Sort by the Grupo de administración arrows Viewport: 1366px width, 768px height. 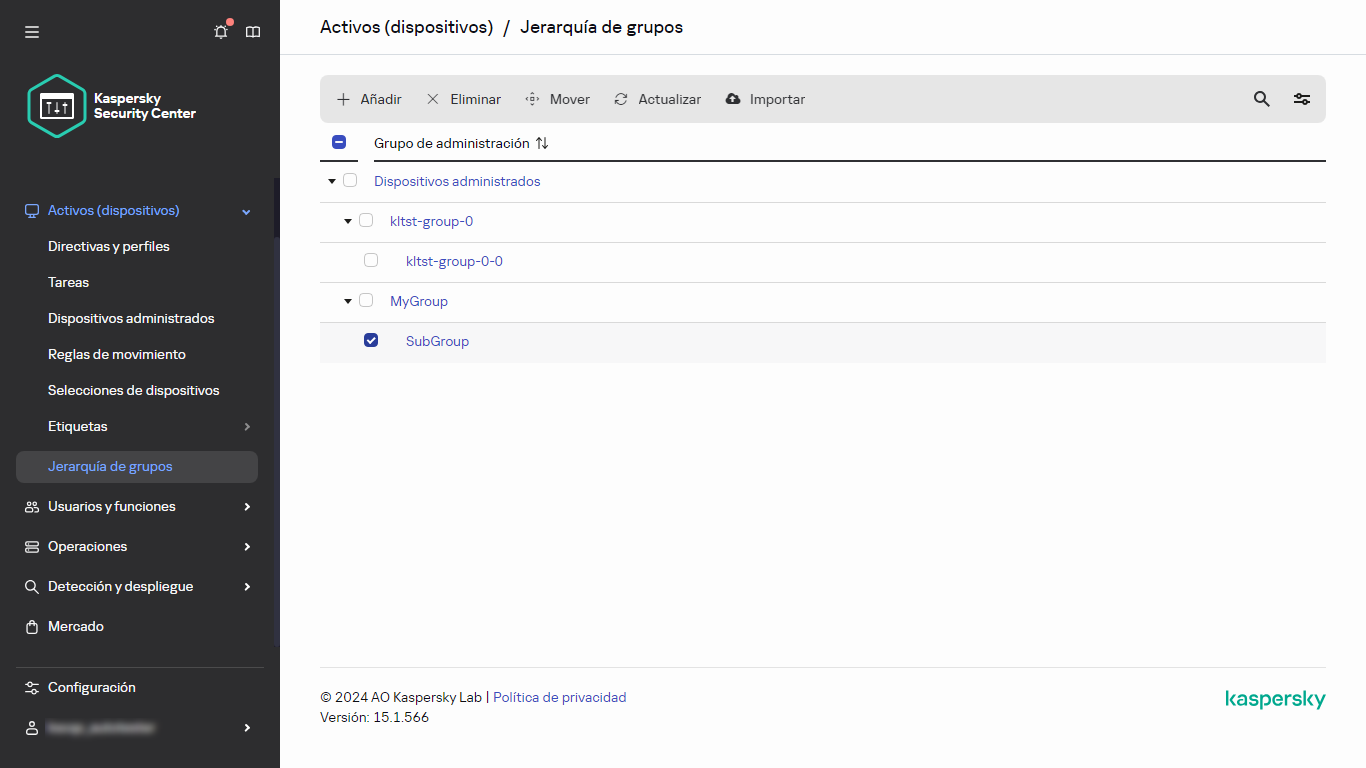click(x=542, y=143)
